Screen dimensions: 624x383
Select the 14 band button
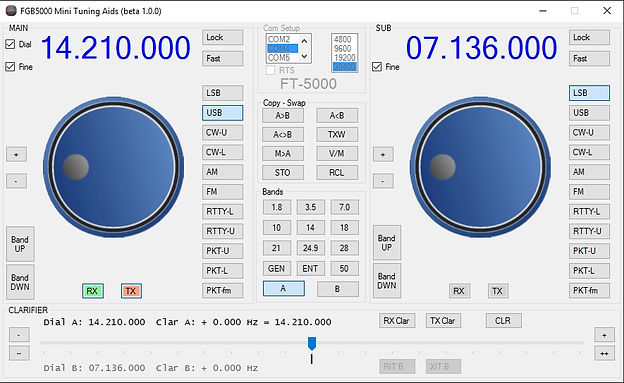click(x=310, y=228)
